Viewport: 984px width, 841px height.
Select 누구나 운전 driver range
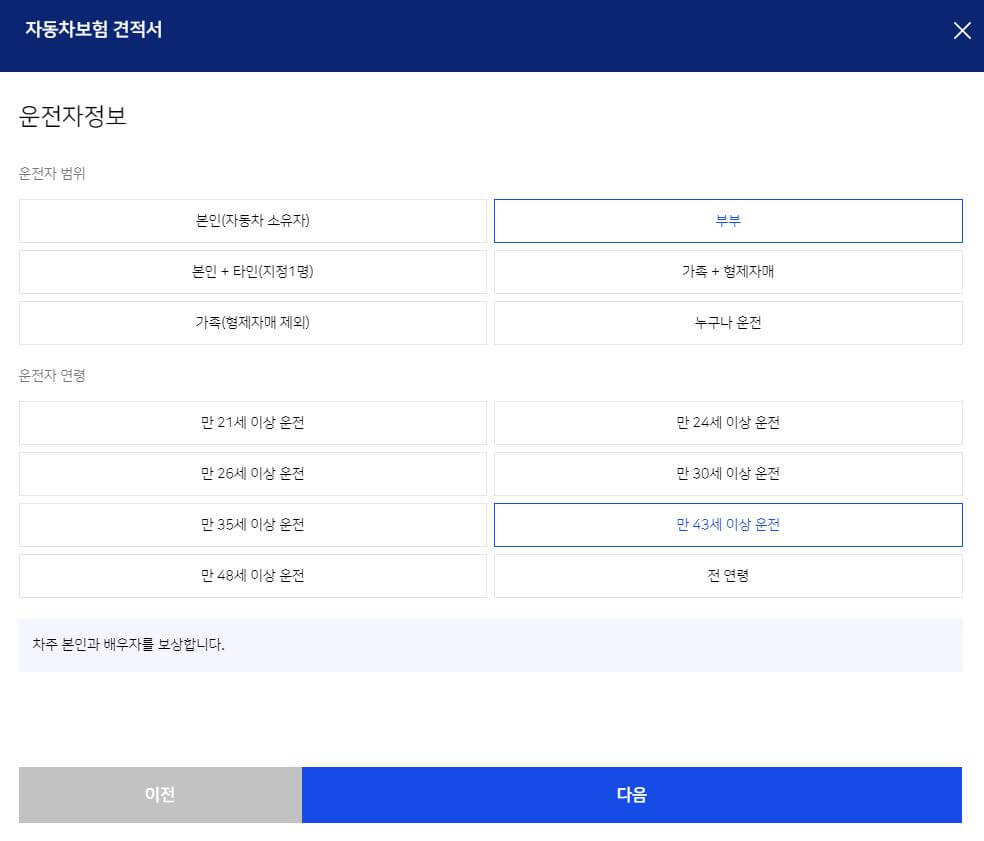tap(728, 323)
